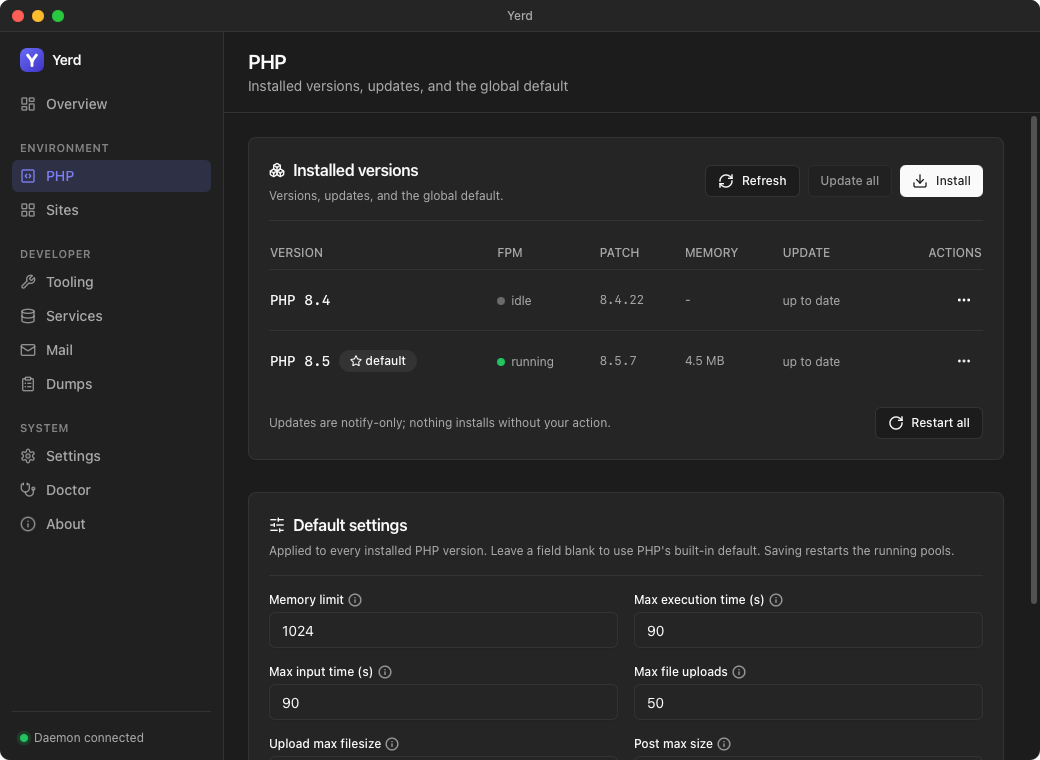The width and height of the screenshot is (1040, 760).
Task: Refresh the installed versions list
Action: (x=752, y=181)
